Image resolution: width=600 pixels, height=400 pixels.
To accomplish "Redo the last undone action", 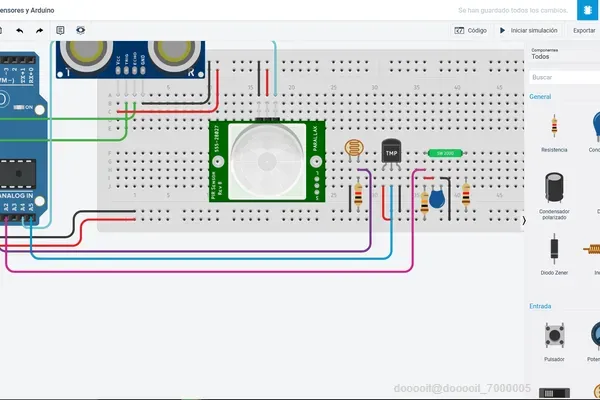I will pos(39,31).
